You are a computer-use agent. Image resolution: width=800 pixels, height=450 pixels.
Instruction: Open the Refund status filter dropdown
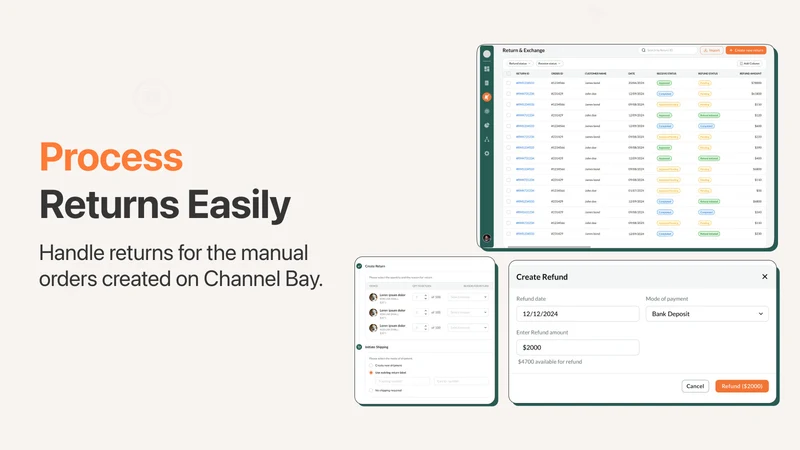(519, 63)
